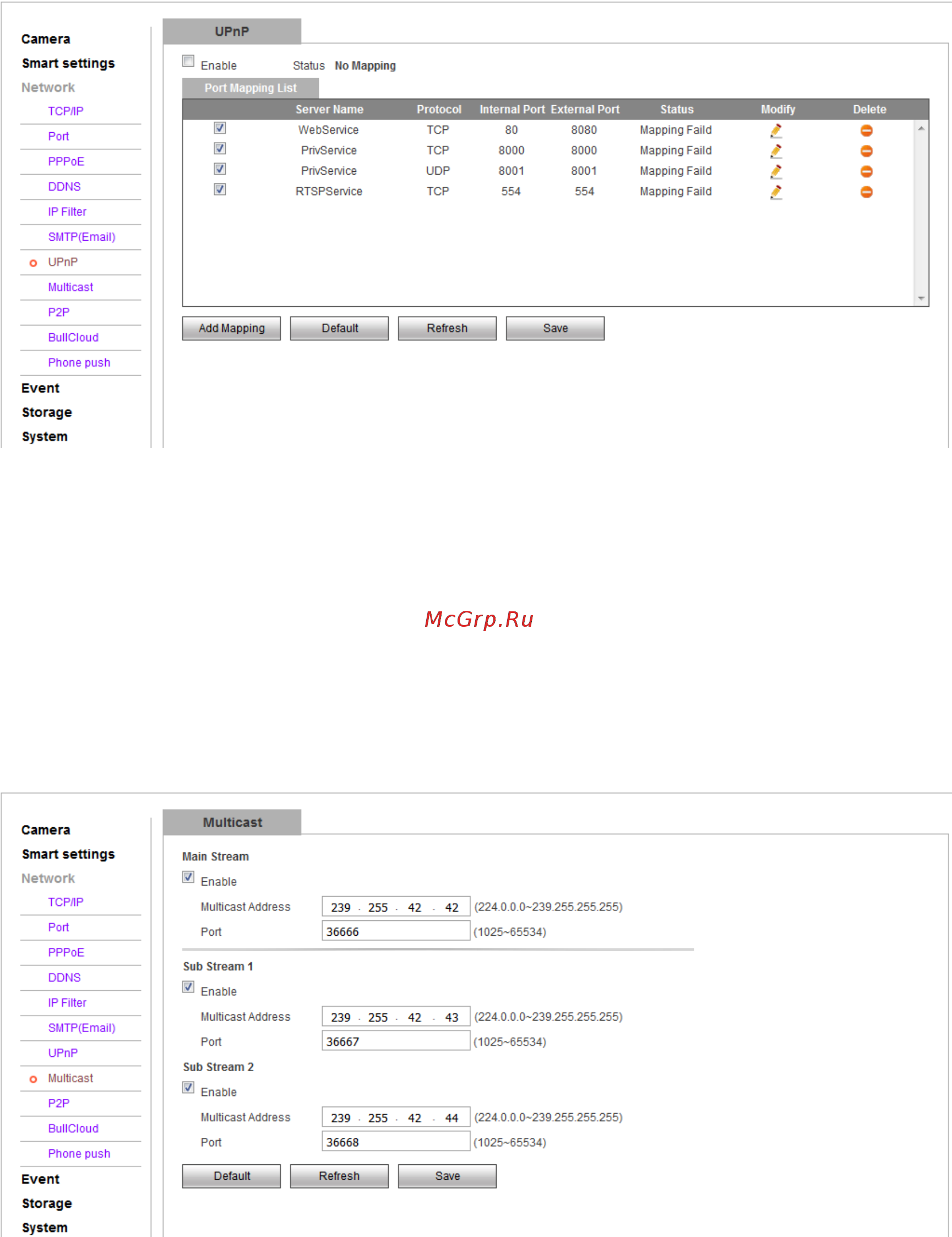Select the Port Mapping List tab
Screen dimensions: 952x1237
tap(251, 88)
